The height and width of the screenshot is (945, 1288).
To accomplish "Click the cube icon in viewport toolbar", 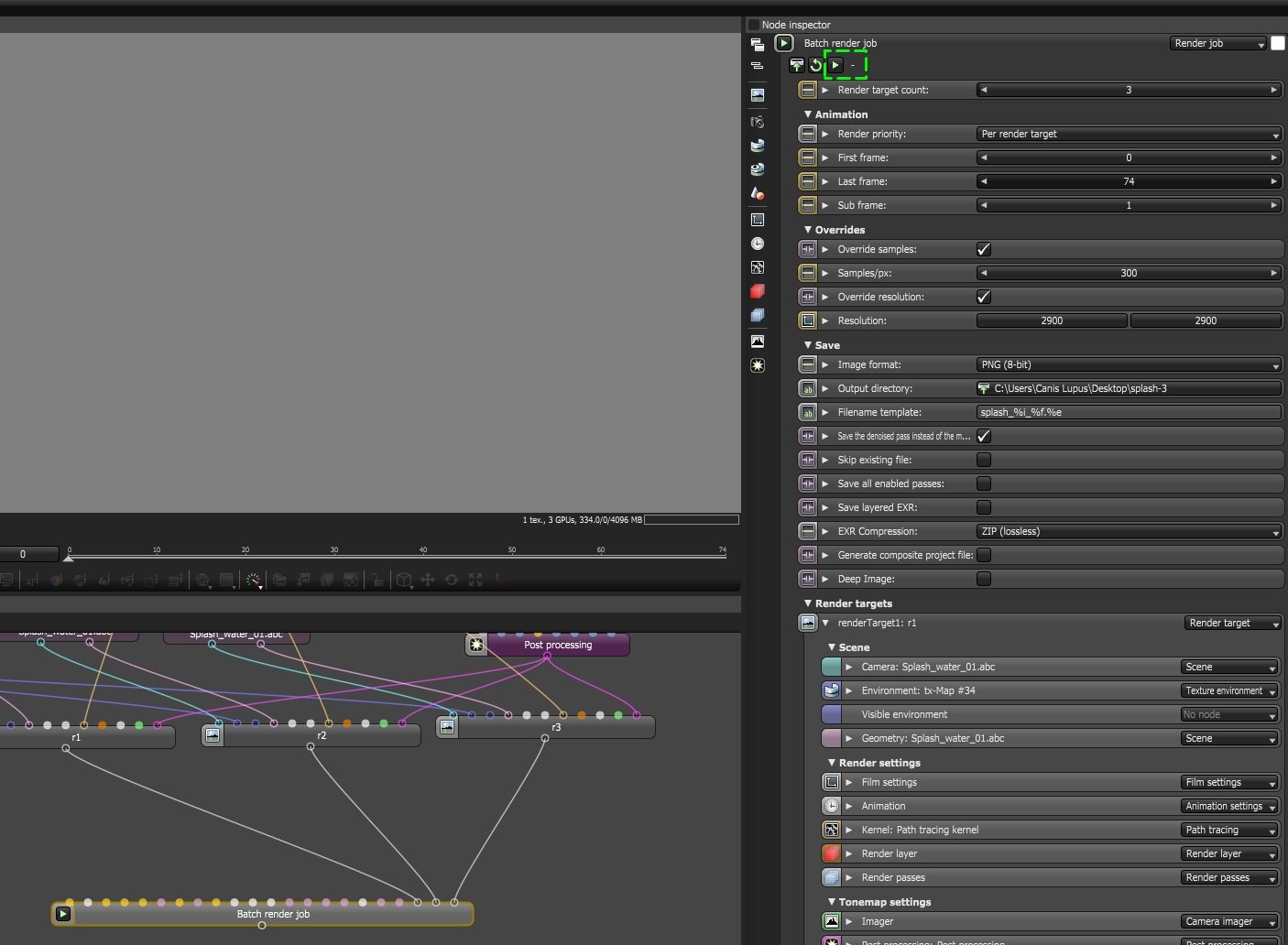I will tap(404, 580).
